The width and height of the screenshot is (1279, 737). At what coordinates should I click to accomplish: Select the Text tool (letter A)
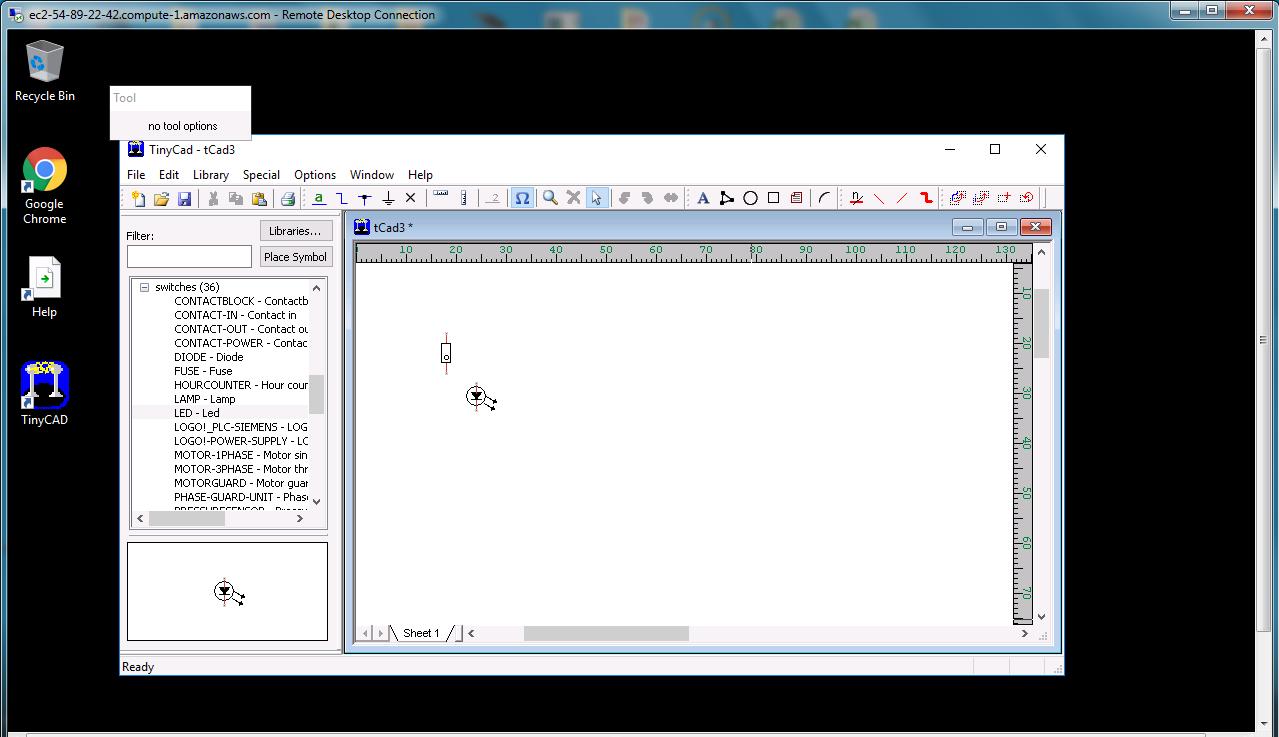(703, 198)
